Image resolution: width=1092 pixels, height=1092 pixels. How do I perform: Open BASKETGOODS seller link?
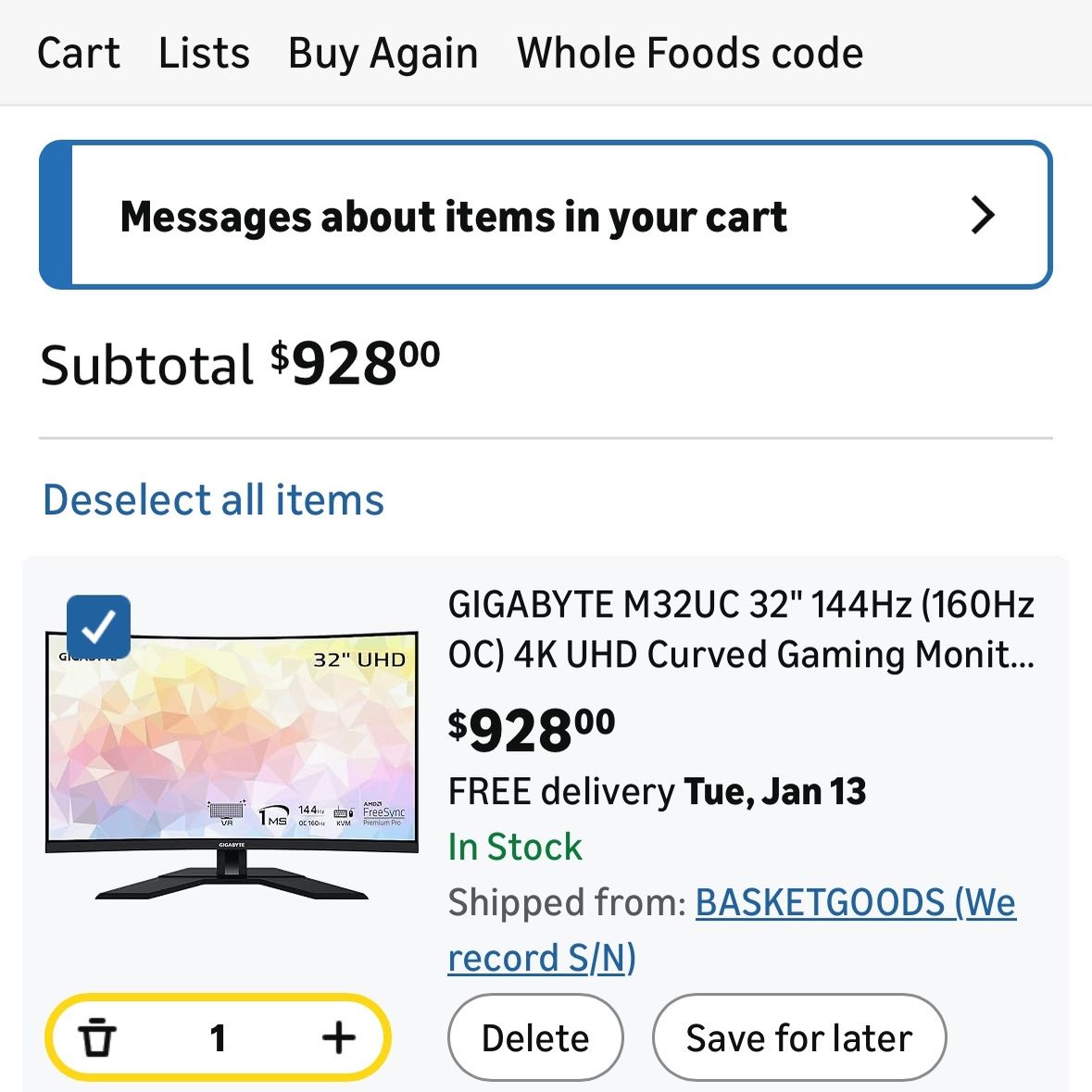[732, 931]
